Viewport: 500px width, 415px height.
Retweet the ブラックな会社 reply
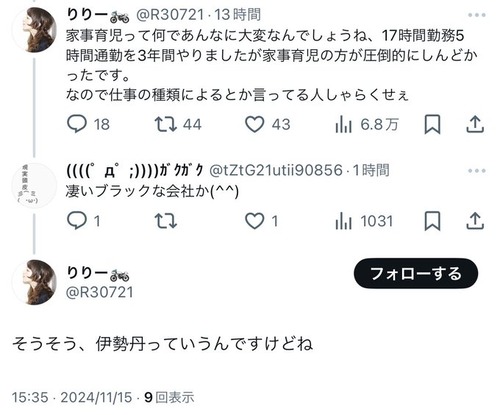click(x=166, y=221)
